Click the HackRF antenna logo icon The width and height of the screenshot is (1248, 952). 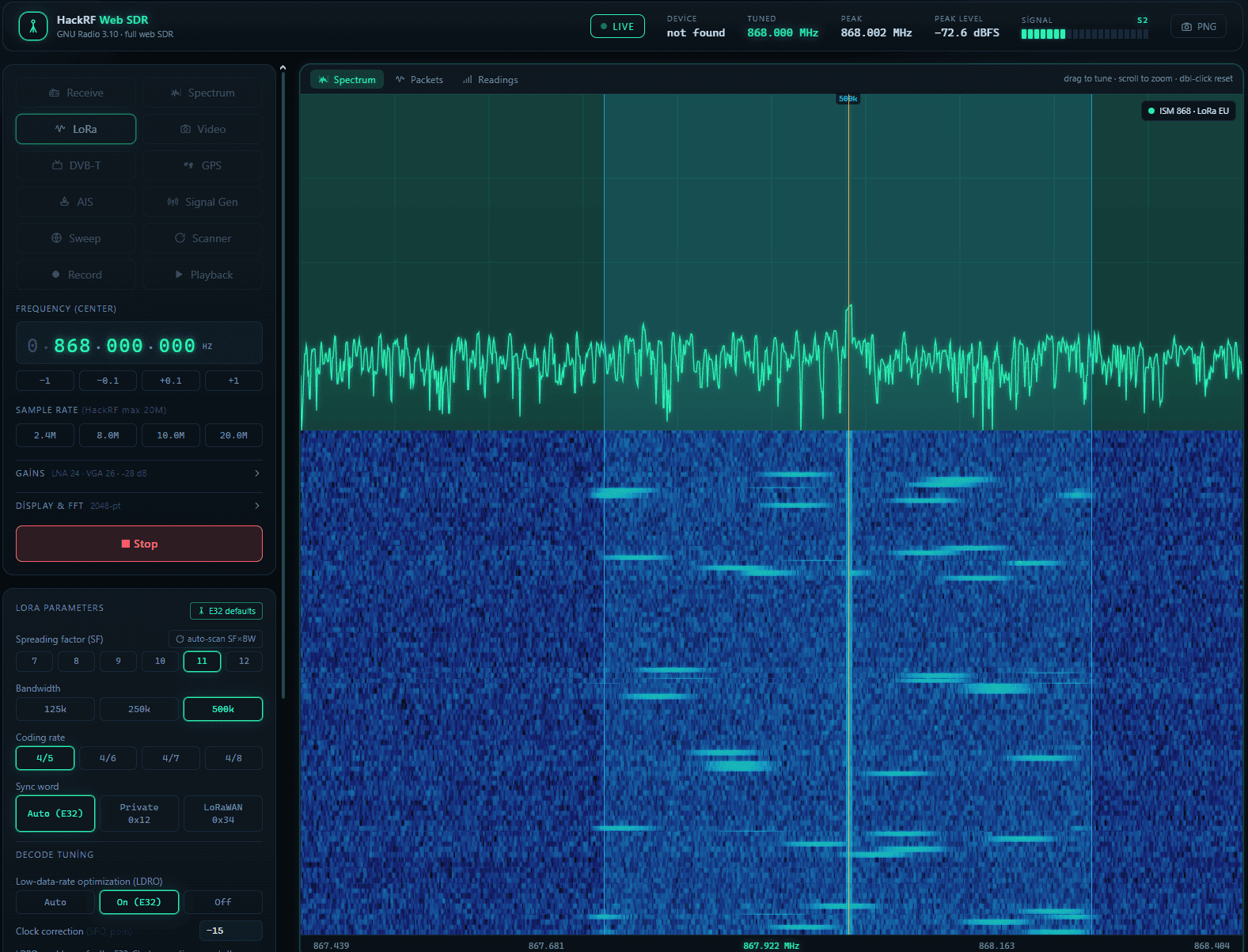click(33, 26)
